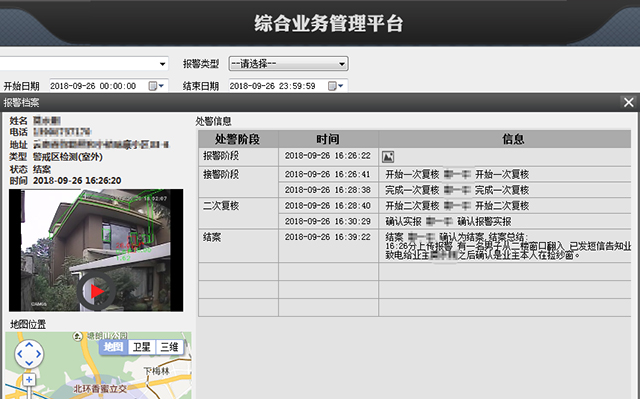The width and height of the screenshot is (640, 399).
Task: Zoom in the map with plus button
Action: 29,380
